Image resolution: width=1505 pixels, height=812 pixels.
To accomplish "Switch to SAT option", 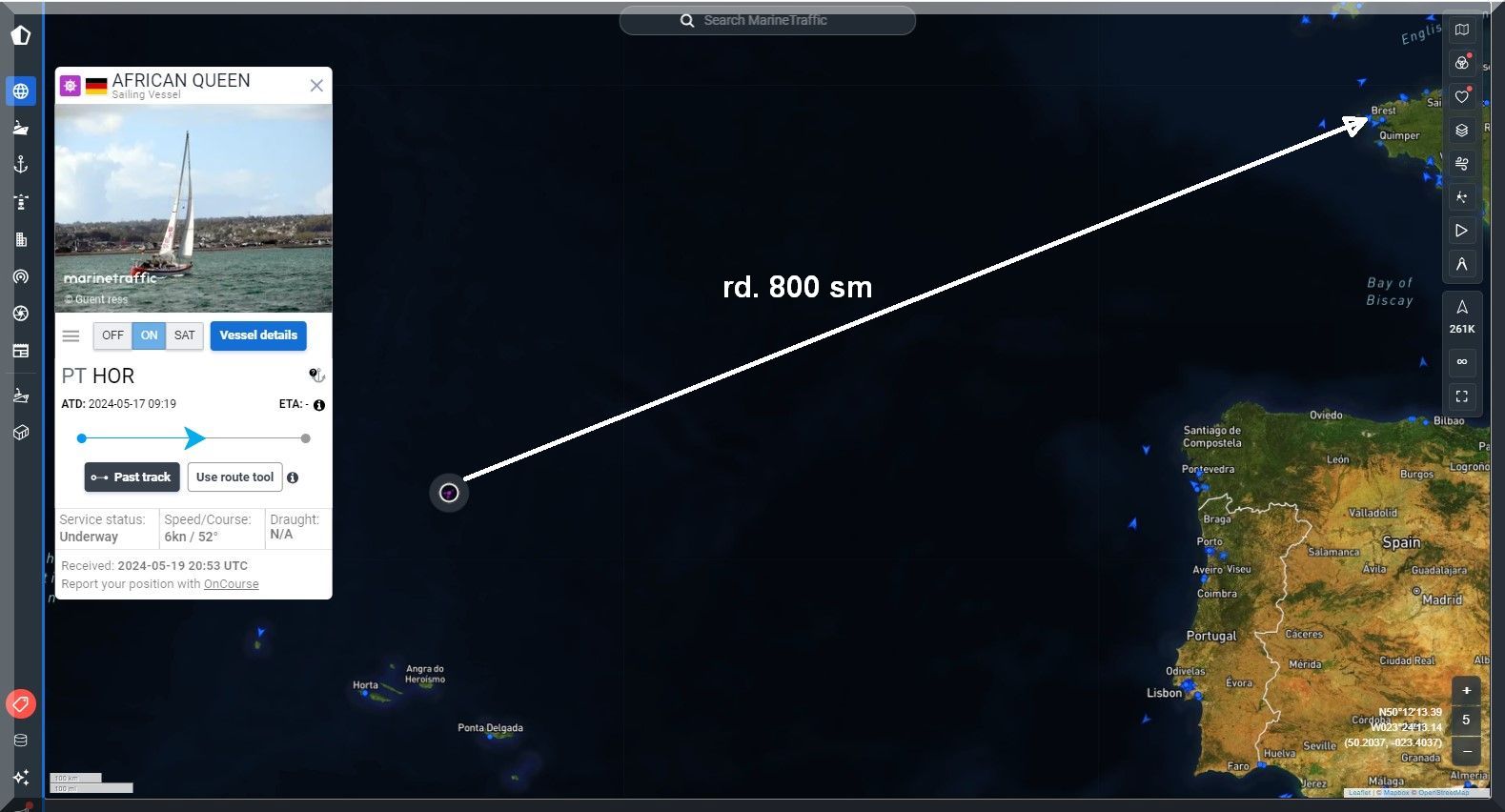I will [x=184, y=335].
